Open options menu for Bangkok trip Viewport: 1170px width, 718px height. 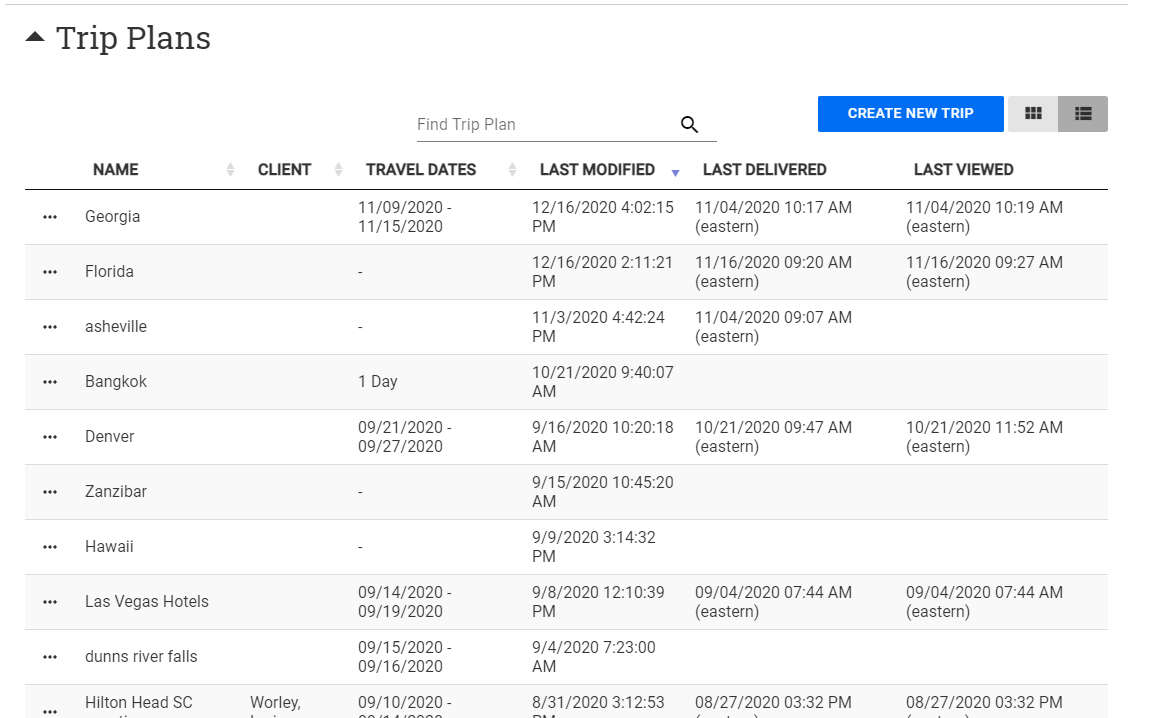[x=50, y=383]
